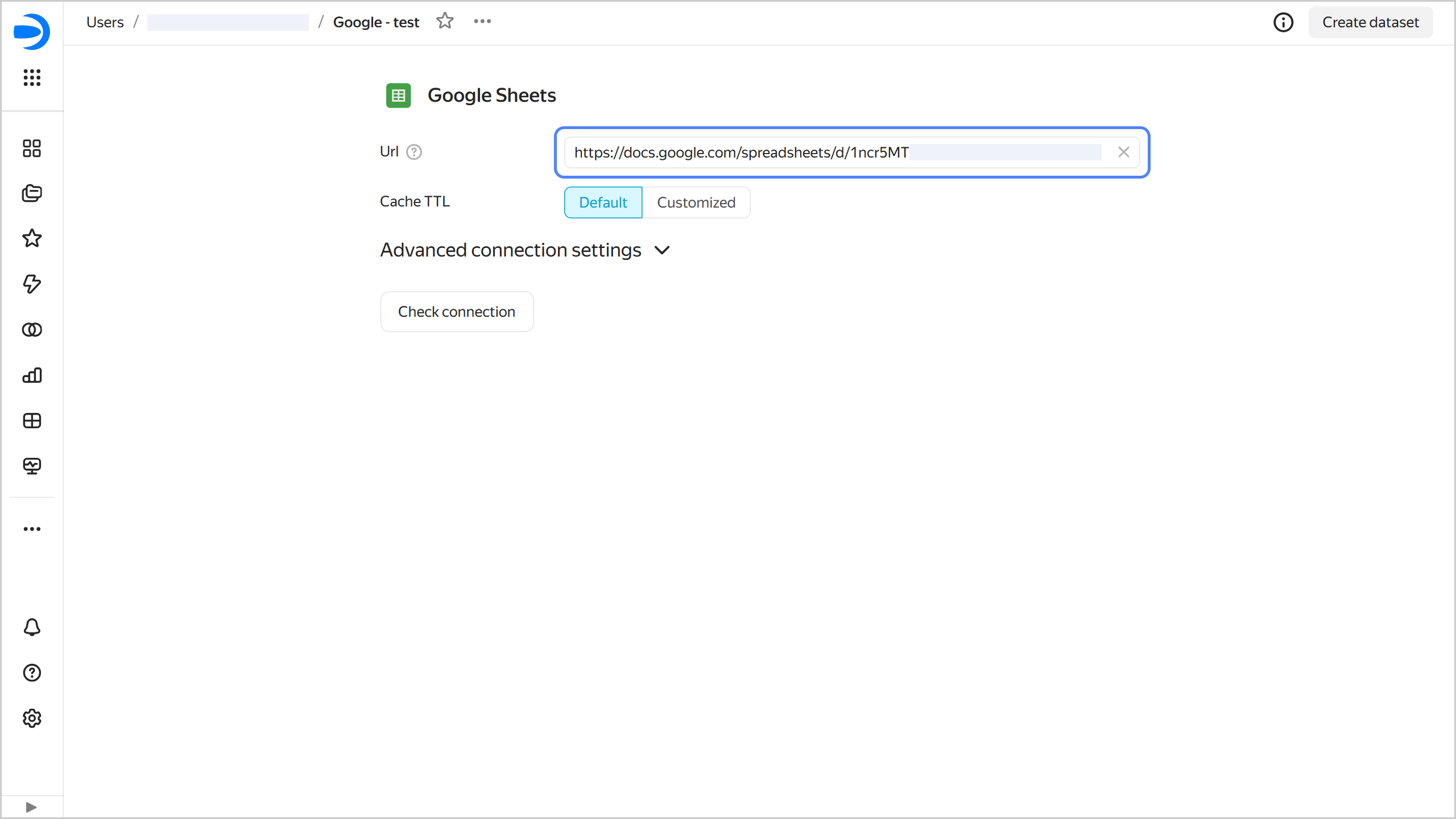Click the Google - test breadcrumb title

(x=376, y=22)
